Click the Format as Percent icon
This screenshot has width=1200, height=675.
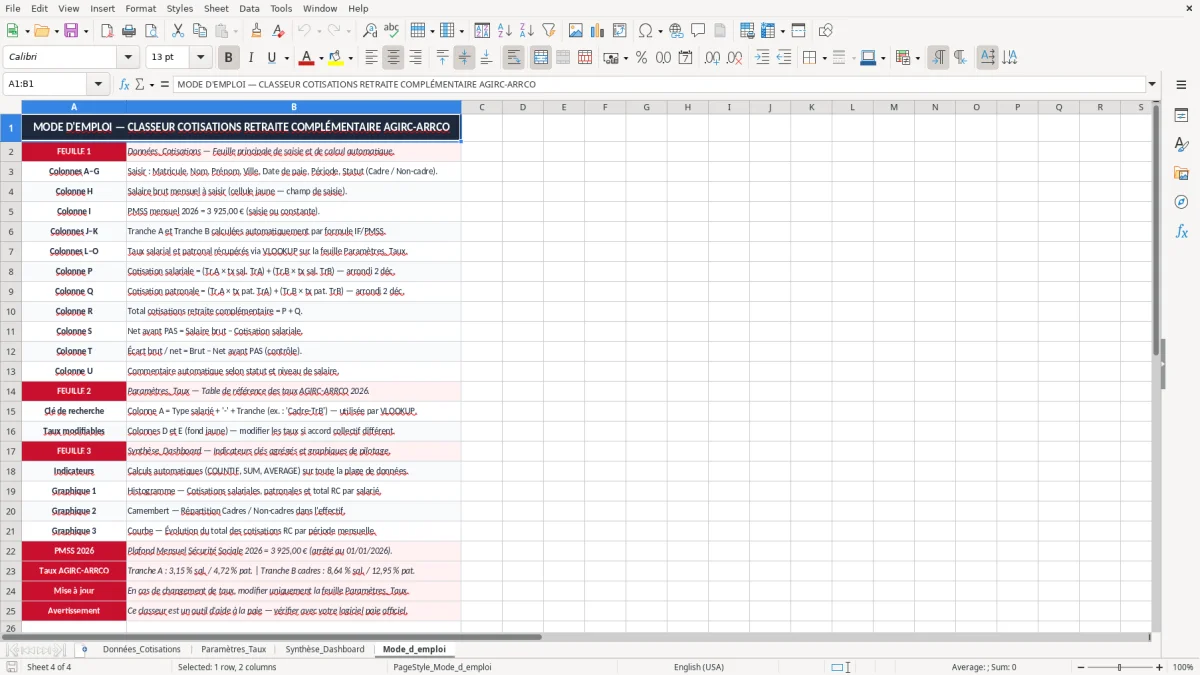point(641,58)
